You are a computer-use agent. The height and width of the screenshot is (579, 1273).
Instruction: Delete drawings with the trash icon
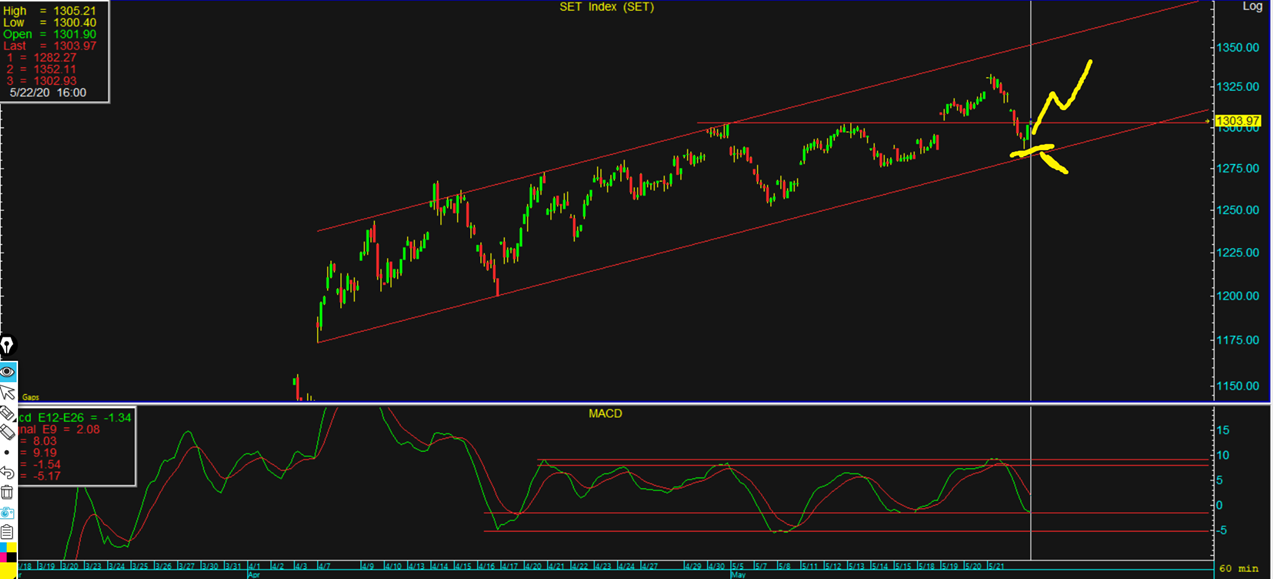pyautogui.click(x=7, y=492)
